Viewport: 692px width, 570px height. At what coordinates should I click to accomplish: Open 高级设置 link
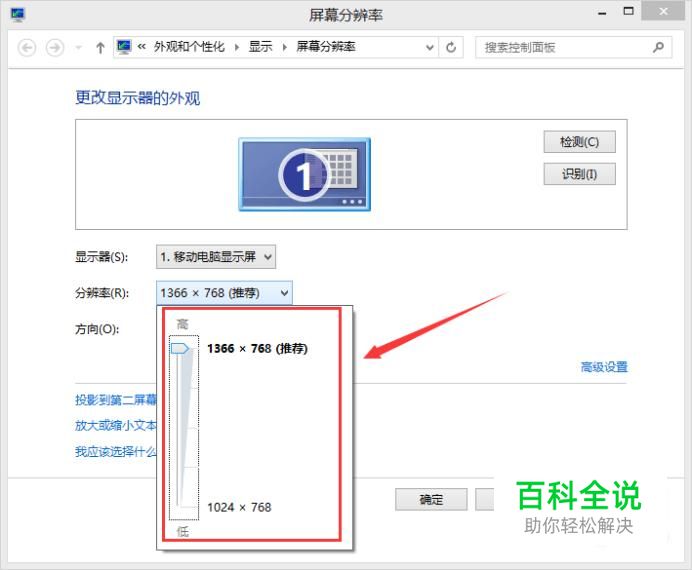(x=604, y=367)
